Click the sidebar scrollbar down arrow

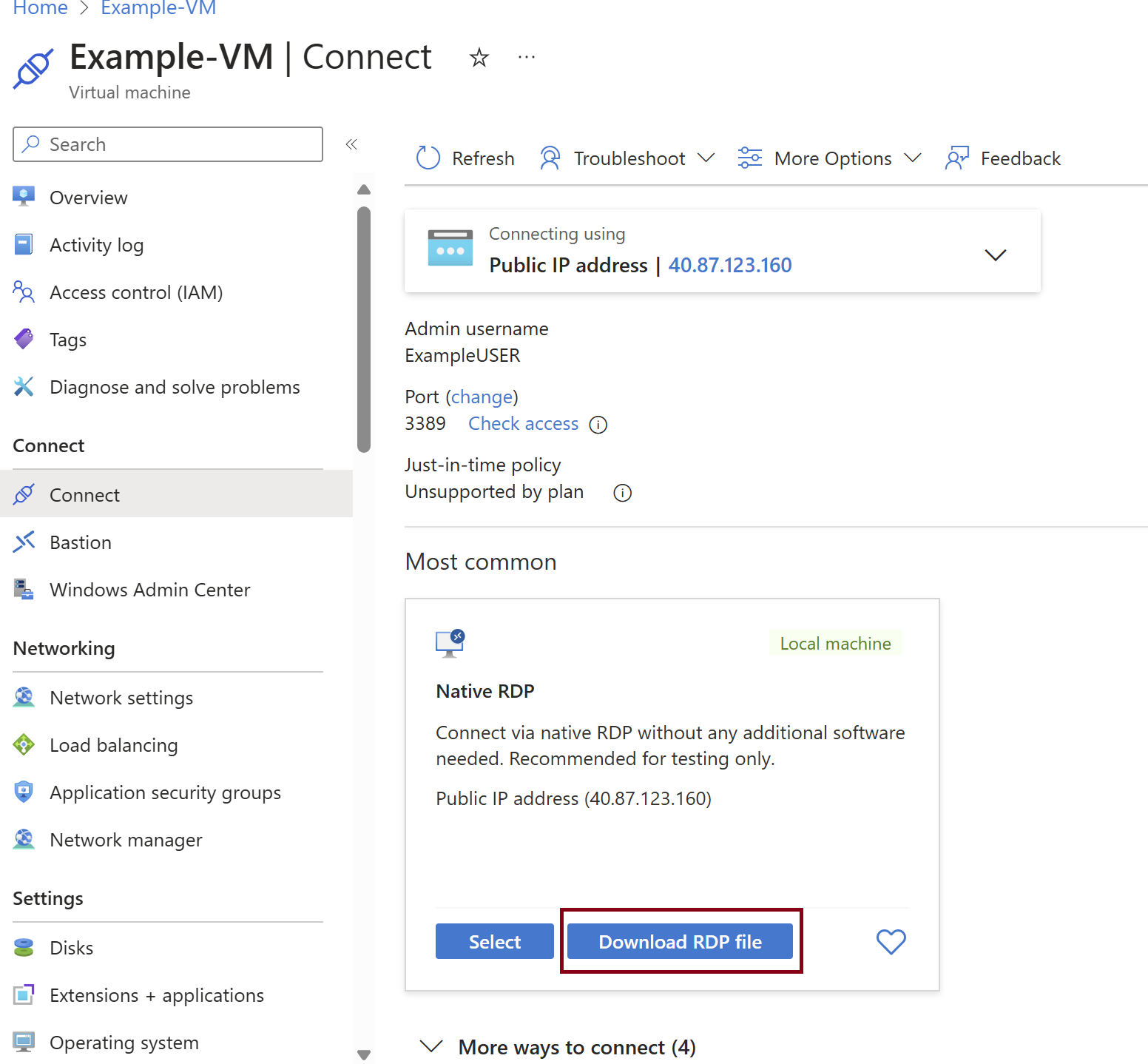coord(363,1054)
